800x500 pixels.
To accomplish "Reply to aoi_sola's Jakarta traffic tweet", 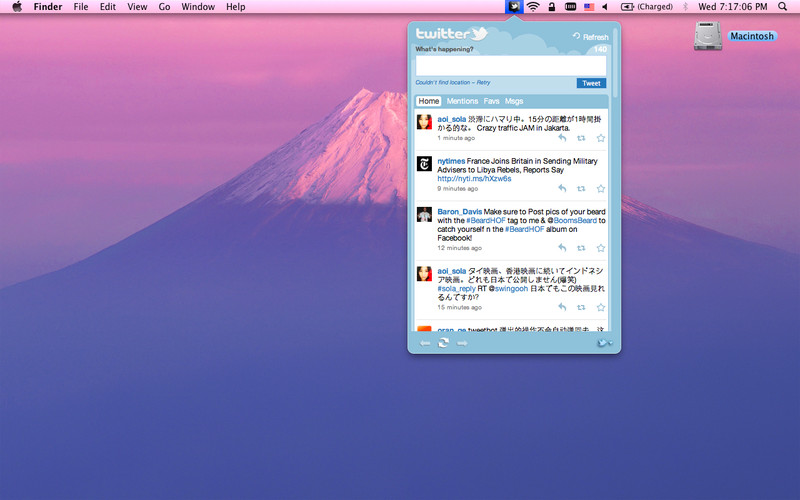I will [x=562, y=138].
